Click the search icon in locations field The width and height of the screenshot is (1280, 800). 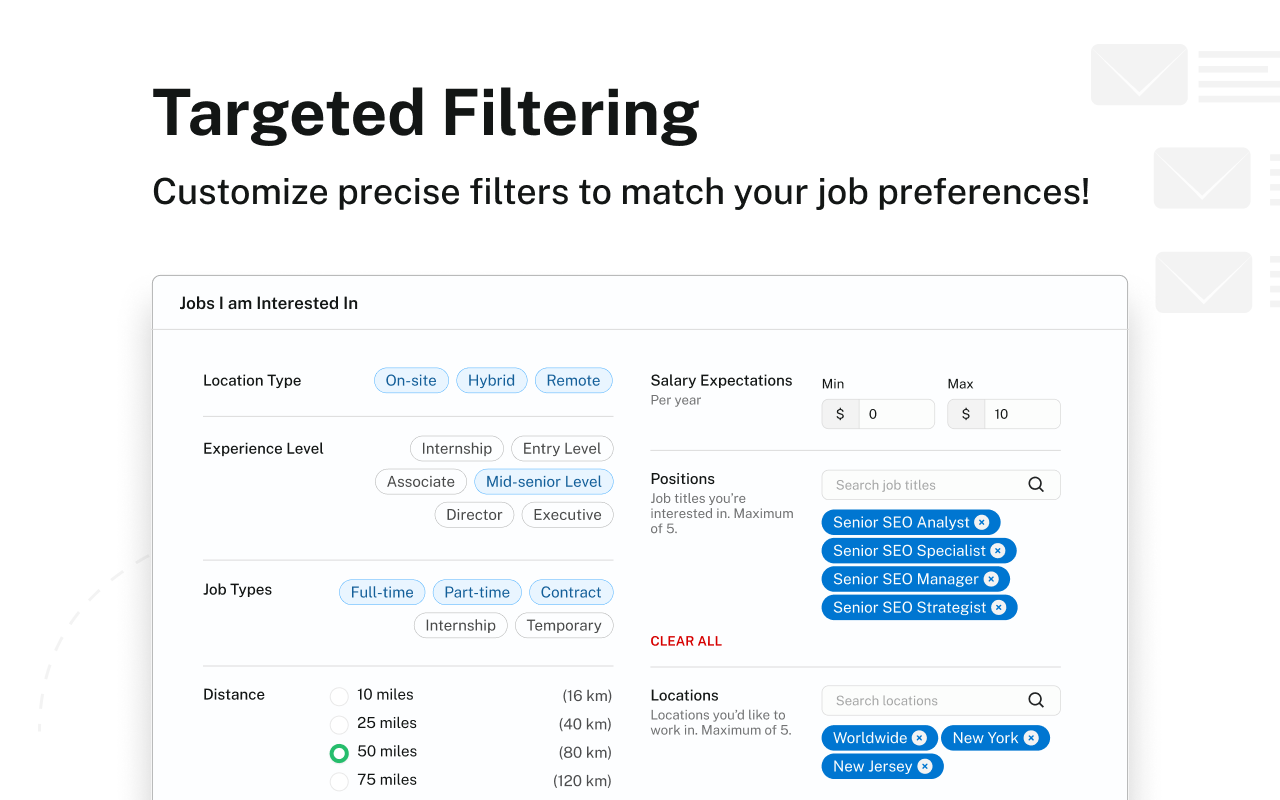pos(1036,700)
